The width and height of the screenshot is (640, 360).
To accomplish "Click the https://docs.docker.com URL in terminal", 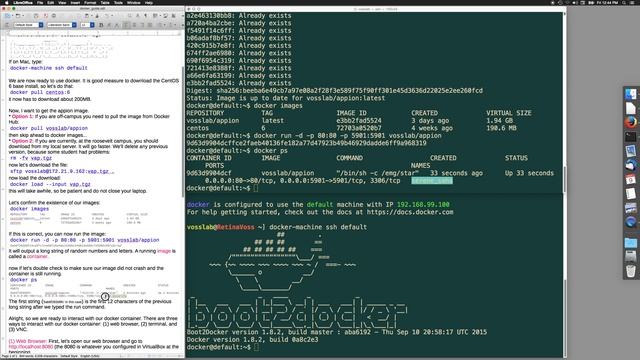I will [x=410, y=212].
